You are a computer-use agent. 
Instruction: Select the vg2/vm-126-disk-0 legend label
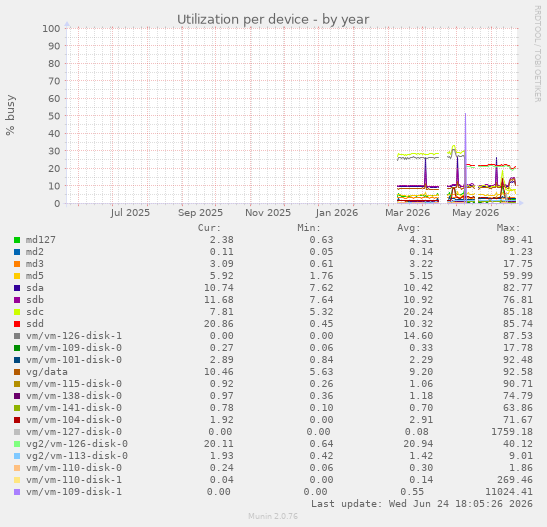coord(77,444)
